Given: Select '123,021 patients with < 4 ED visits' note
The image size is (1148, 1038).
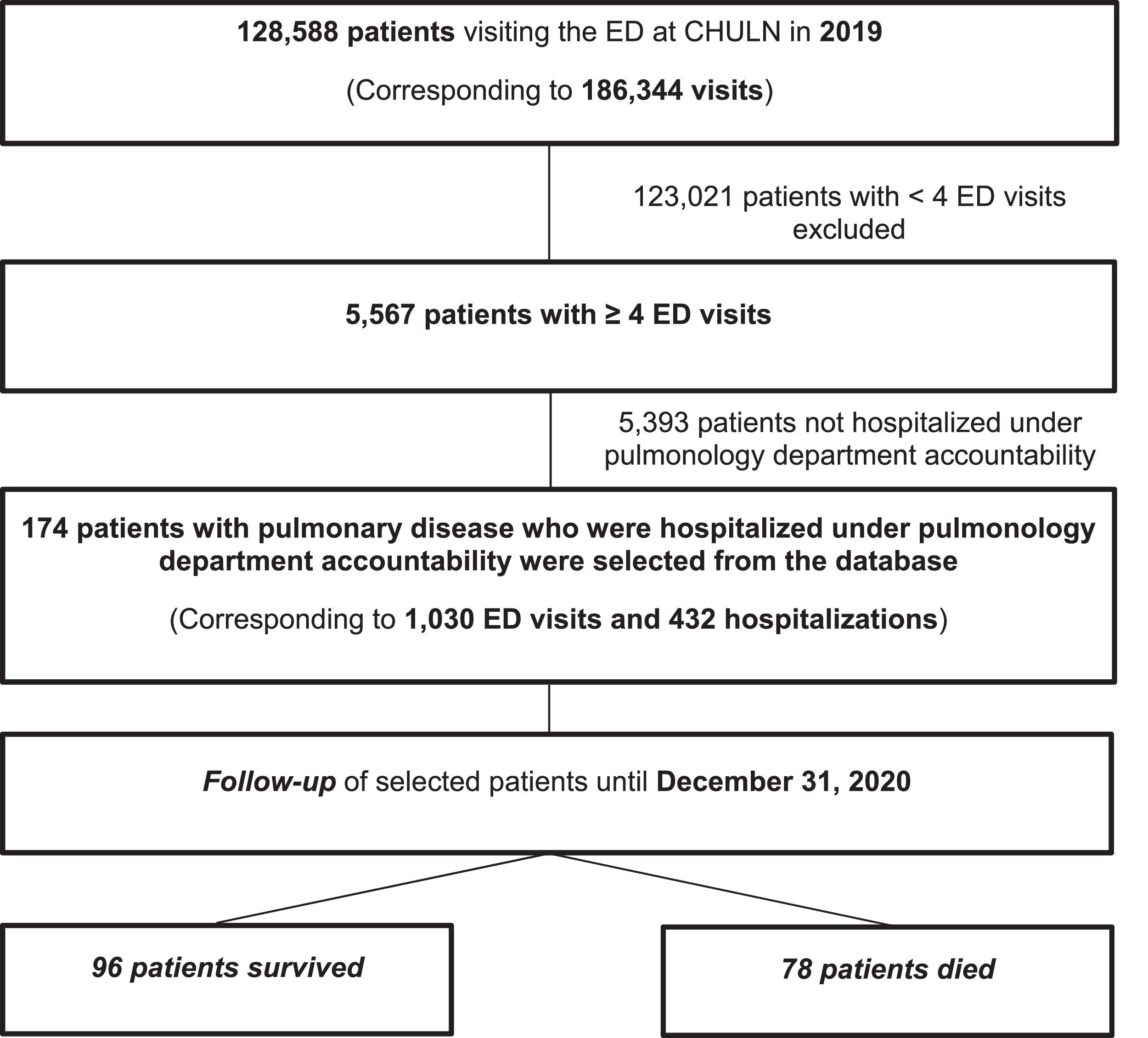Looking at the screenshot, I should (x=849, y=197).
